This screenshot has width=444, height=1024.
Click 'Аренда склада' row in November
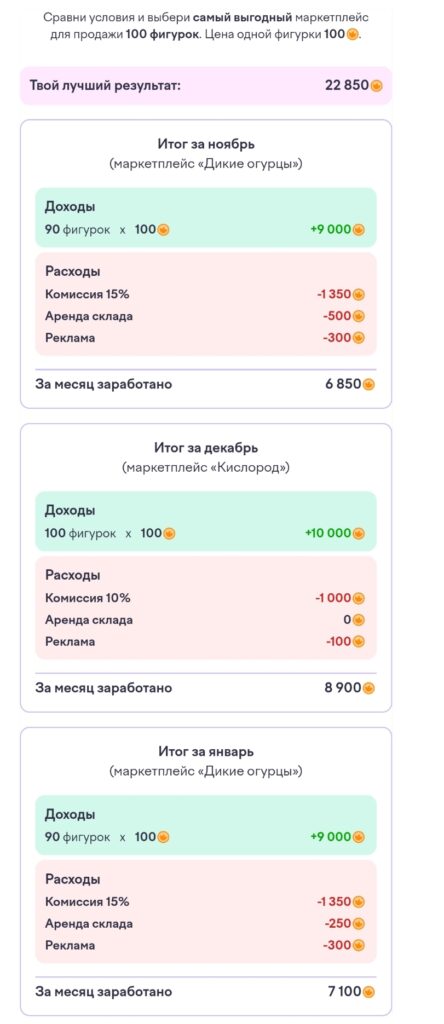[x=206, y=316]
